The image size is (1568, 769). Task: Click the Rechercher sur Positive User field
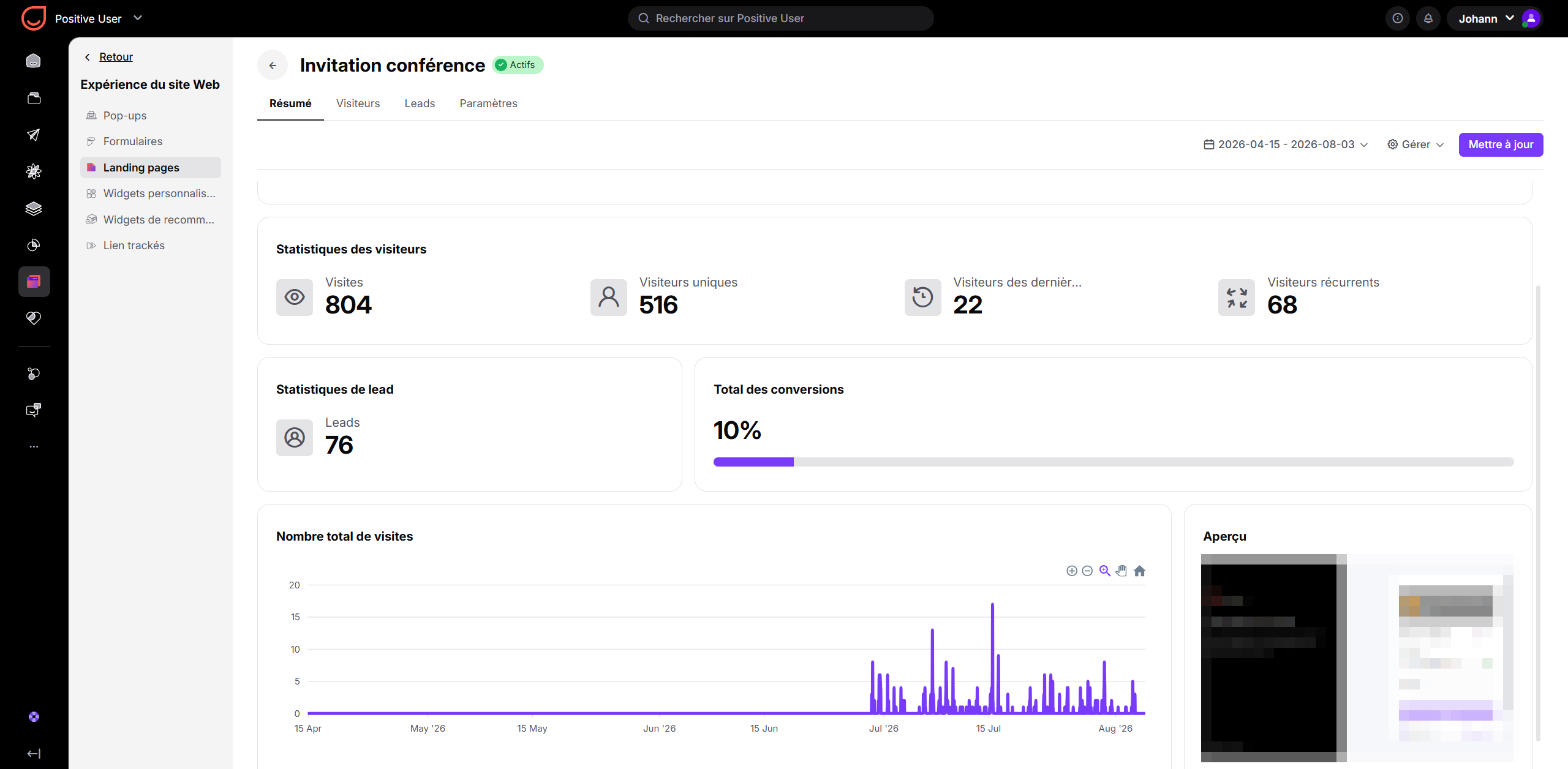click(x=780, y=18)
